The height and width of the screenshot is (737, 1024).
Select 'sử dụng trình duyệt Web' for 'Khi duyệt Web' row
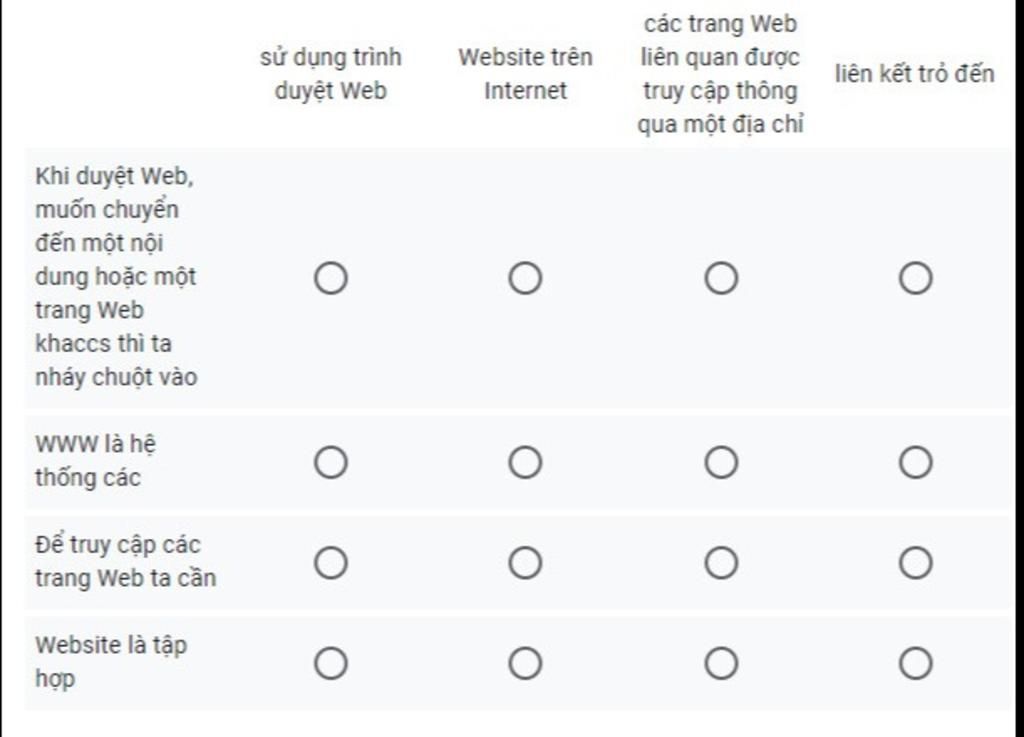coord(330,278)
